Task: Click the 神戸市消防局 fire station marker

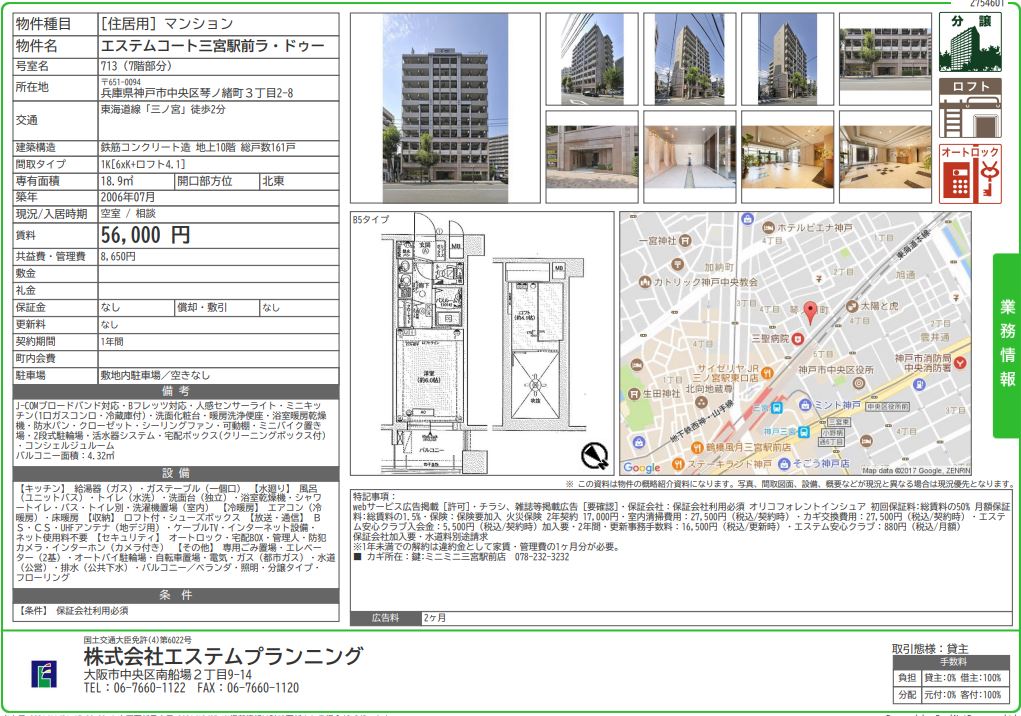Action: point(960,363)
